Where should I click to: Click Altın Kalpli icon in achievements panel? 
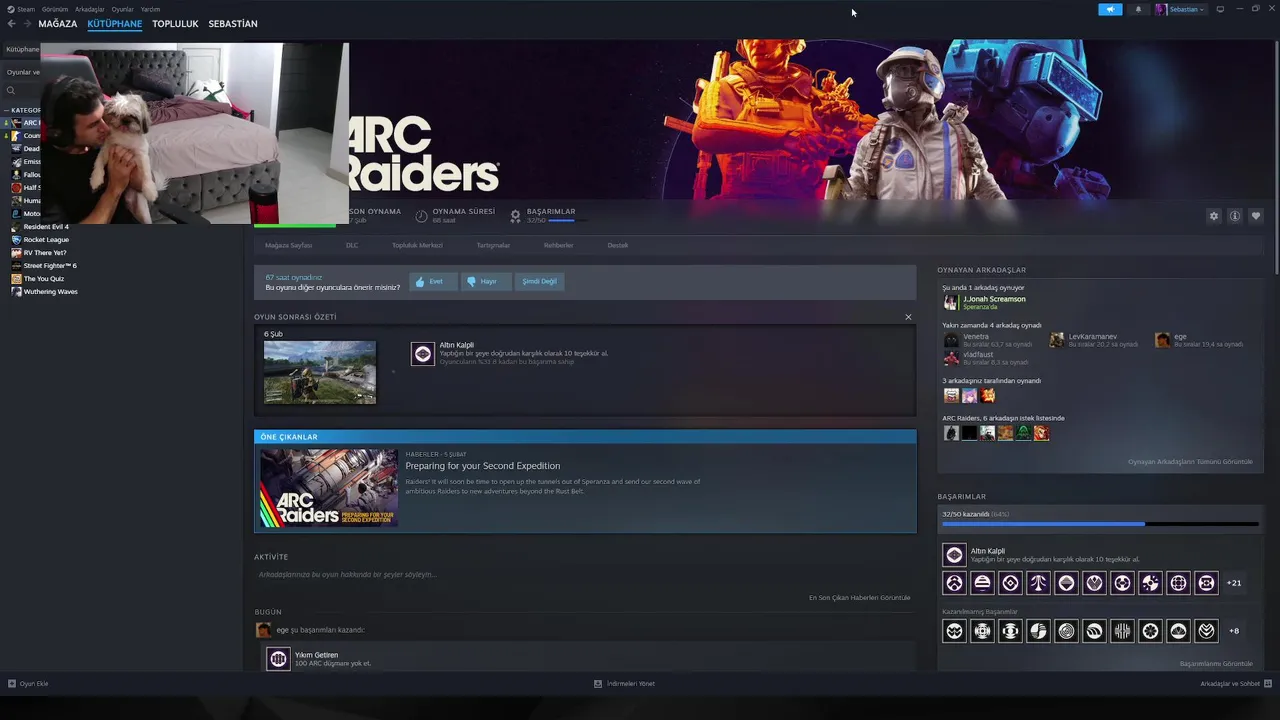[x=955, y=555]
